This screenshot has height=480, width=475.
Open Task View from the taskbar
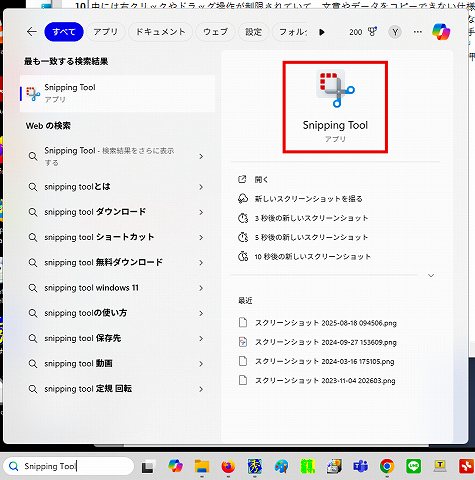click(x=148, y=467)
